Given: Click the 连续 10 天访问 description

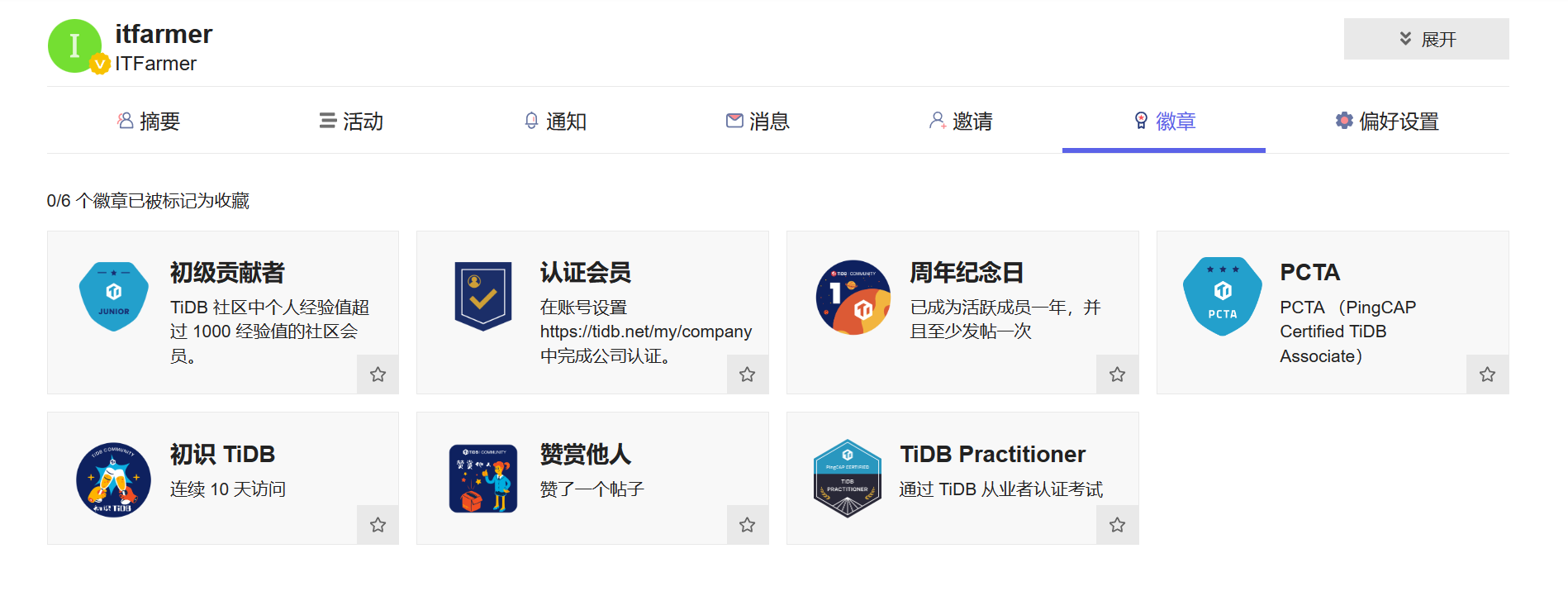Looking at the screenshot, I should (228, 489).
